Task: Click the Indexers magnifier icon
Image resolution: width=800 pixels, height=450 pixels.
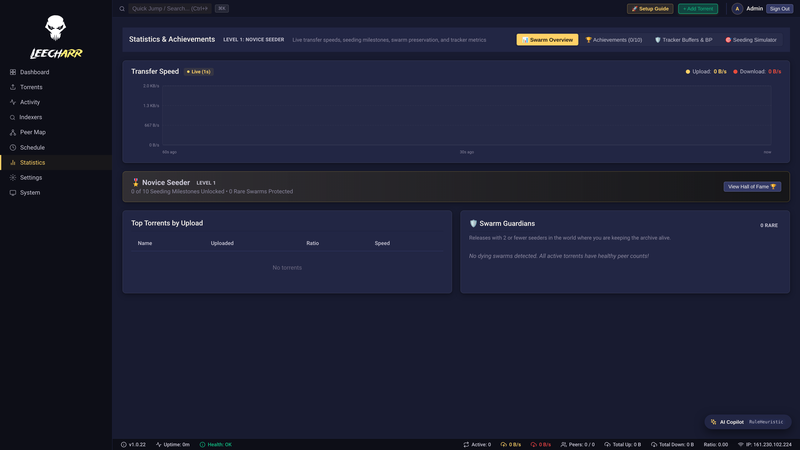Action: [x=13, y=117]
